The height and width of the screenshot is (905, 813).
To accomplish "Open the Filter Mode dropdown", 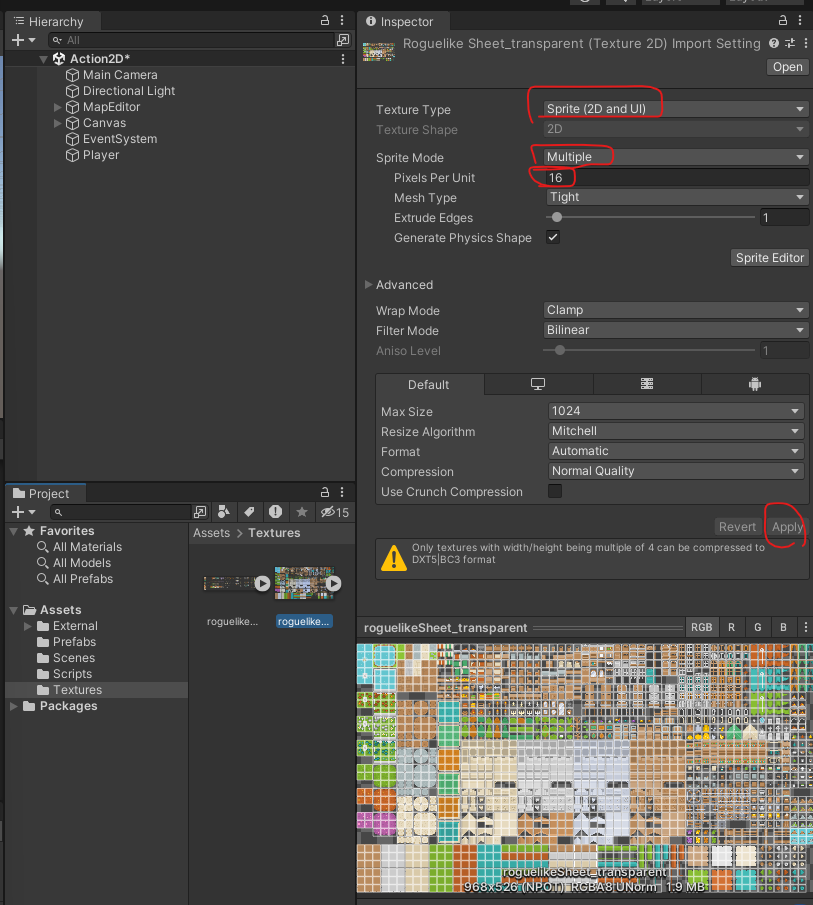I will point(675,330).
